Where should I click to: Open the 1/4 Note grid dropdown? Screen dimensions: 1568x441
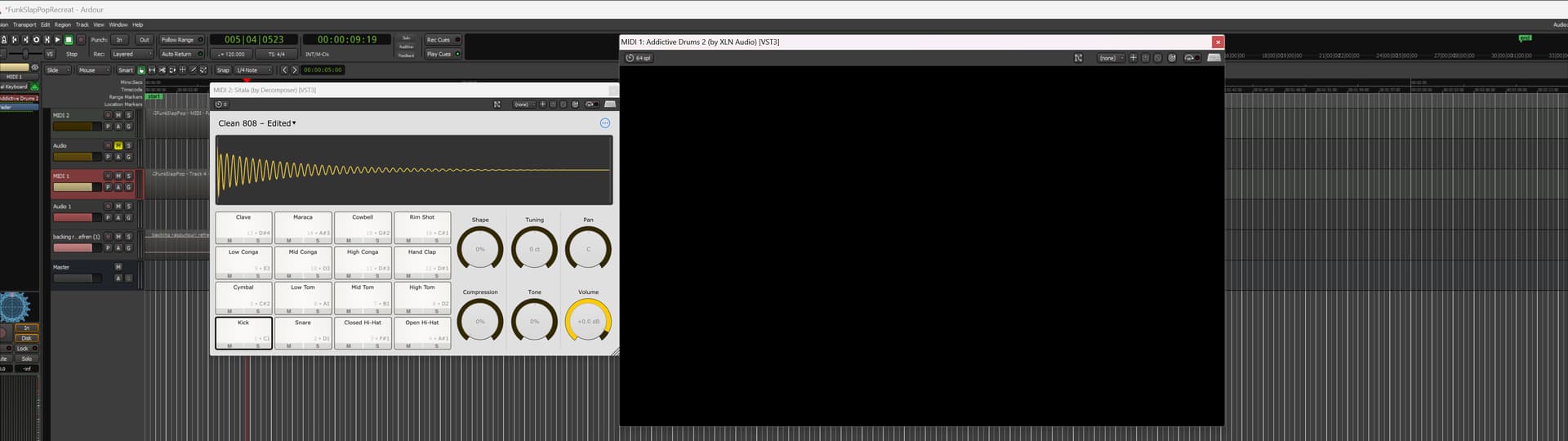(x=254, y=70)
